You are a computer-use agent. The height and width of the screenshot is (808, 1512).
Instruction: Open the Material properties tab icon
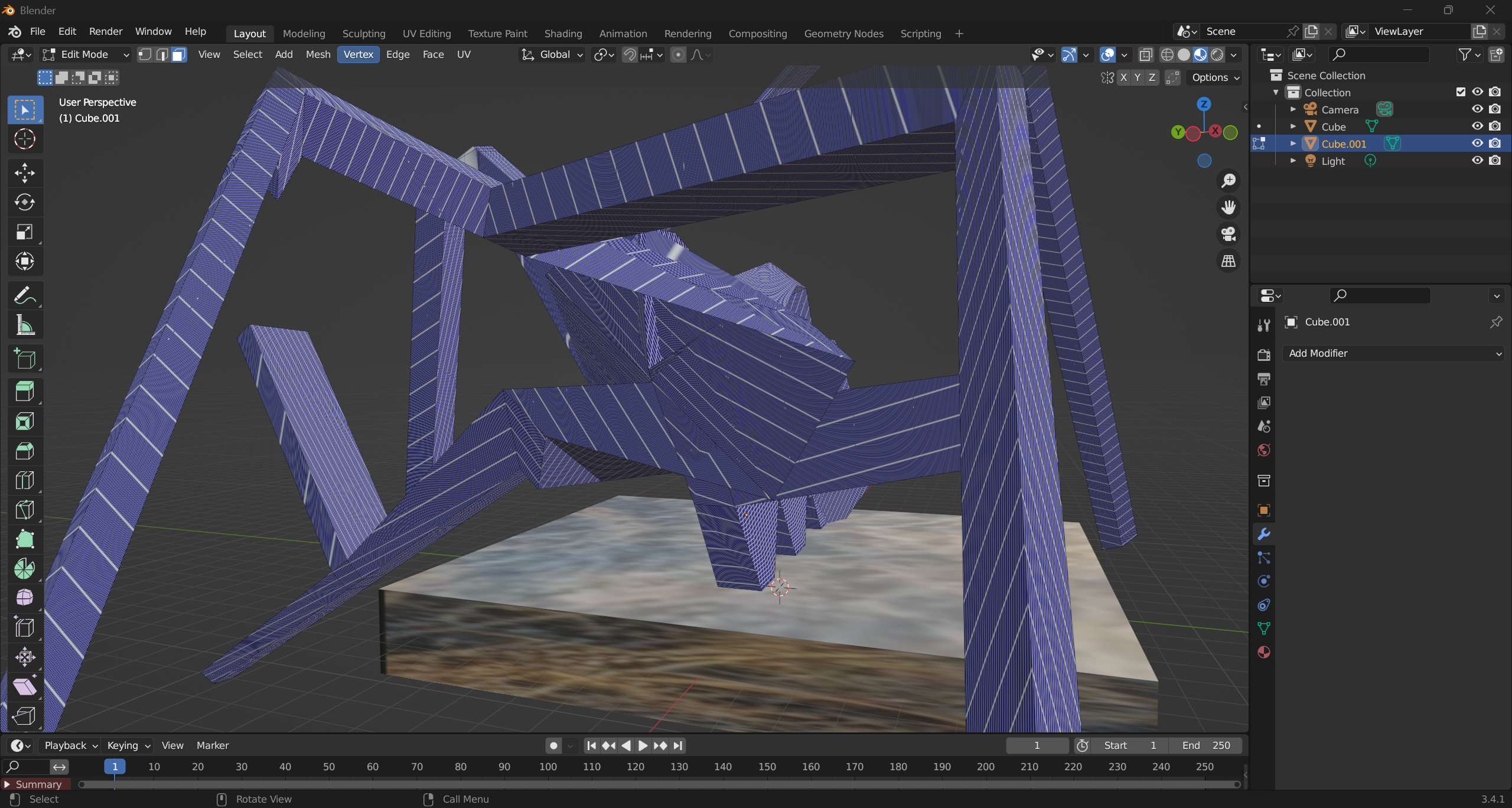tap(1264, 652)
